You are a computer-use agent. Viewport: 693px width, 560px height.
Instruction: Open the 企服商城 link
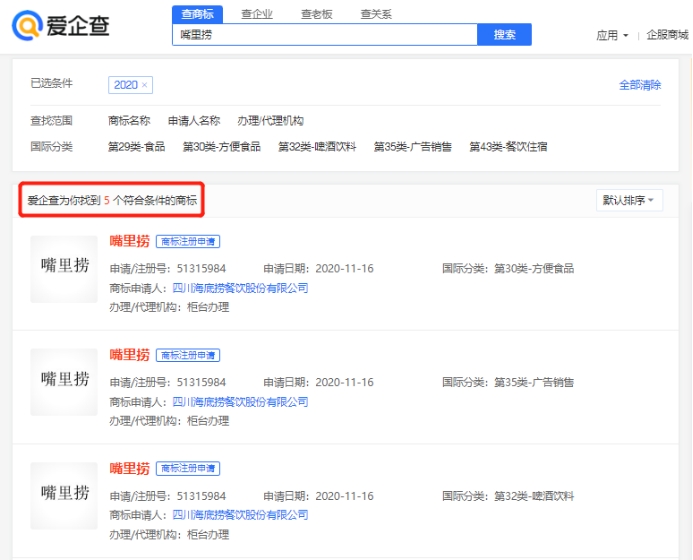667,35
